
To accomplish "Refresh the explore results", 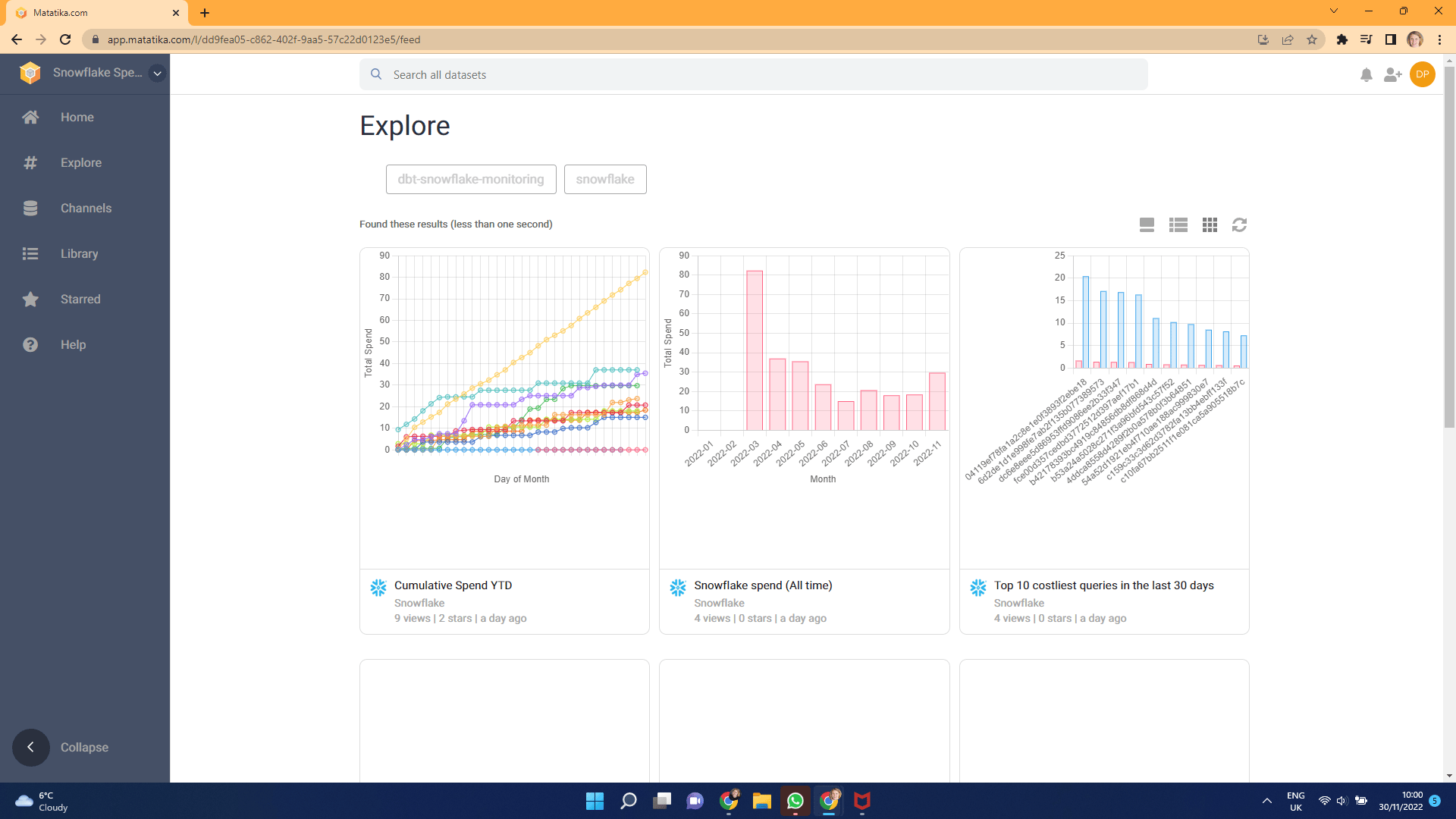I will pos(1239,224).
